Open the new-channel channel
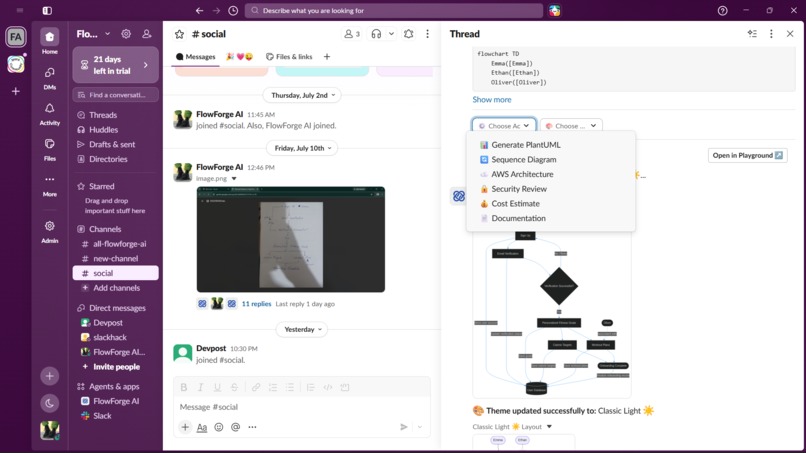806x453 pixels. coord(116,259)
